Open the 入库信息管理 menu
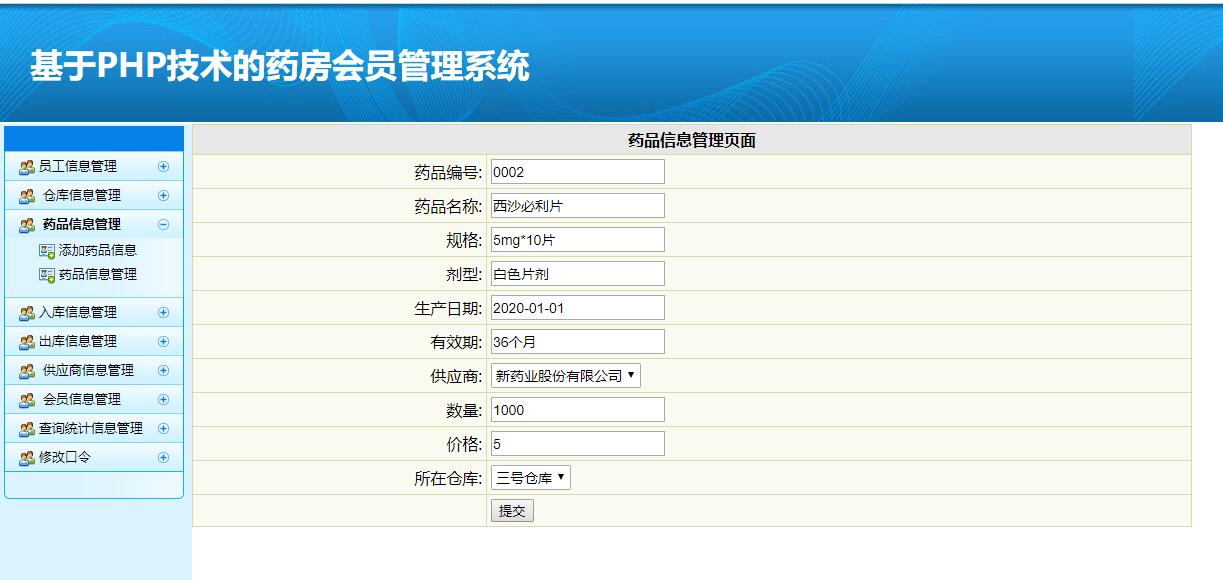This screenshot has height=580, width=1223. [78, 313]
